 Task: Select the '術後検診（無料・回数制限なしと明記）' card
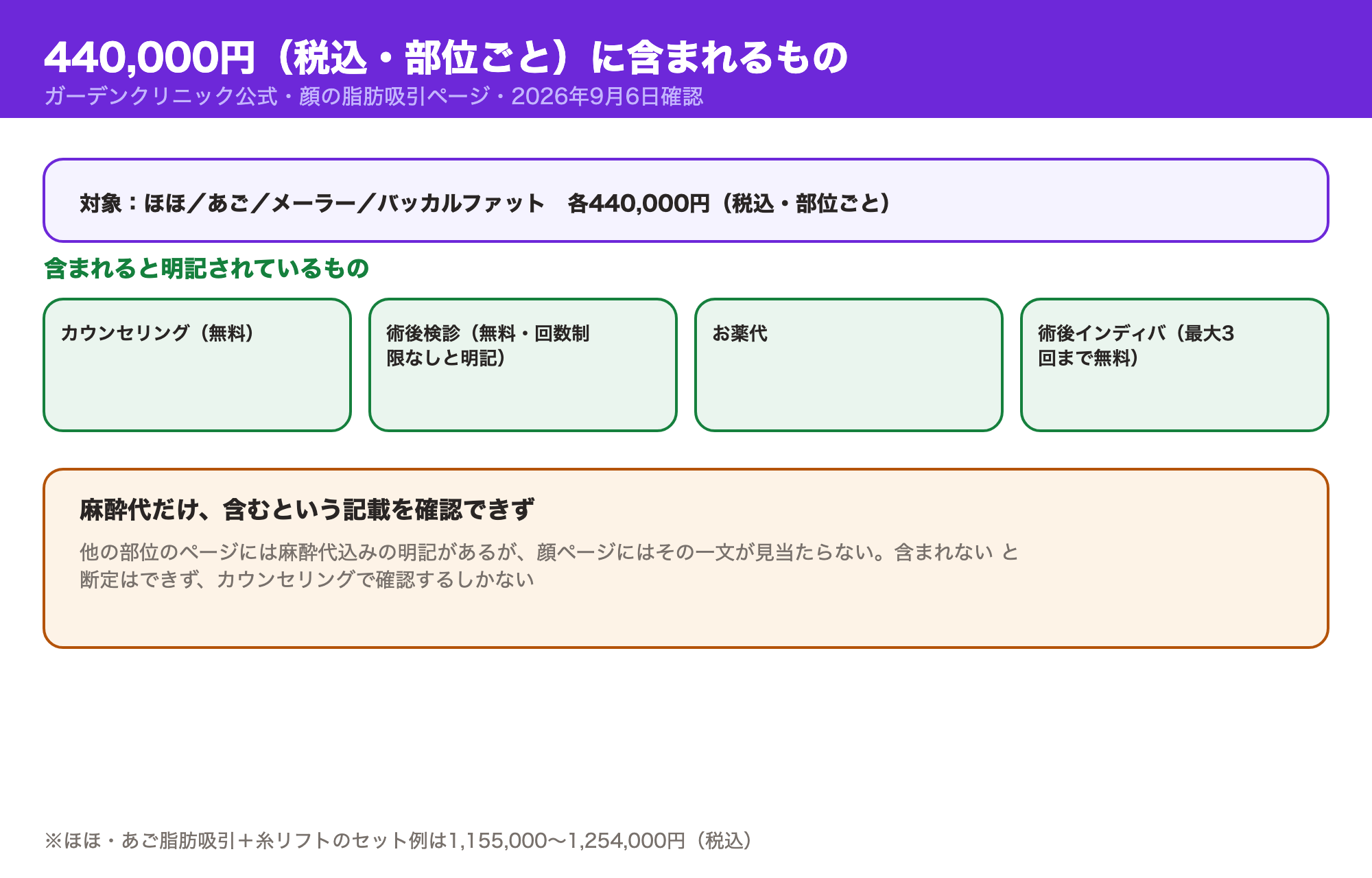(x=523, y=365)
